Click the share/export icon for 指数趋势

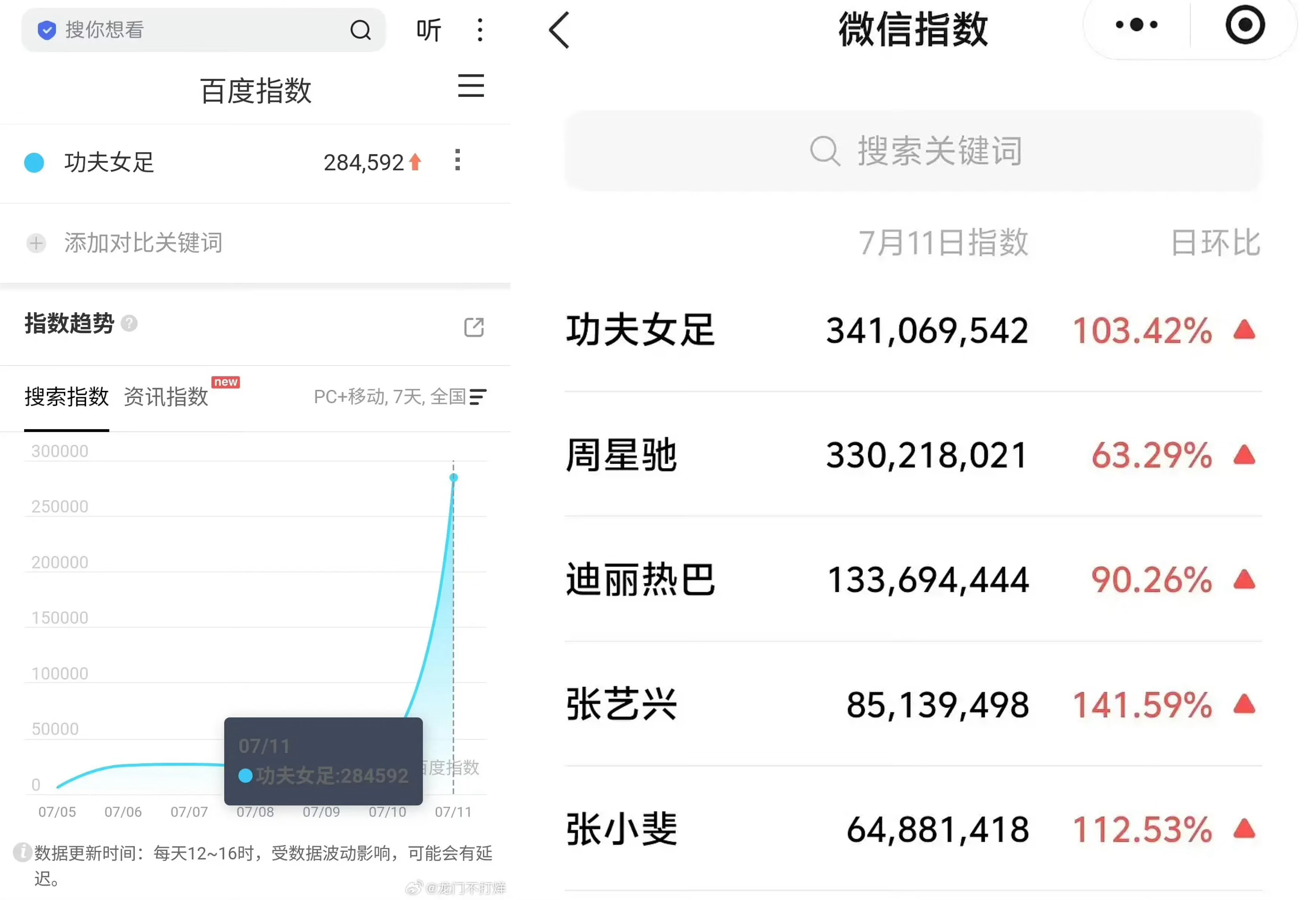473,327
